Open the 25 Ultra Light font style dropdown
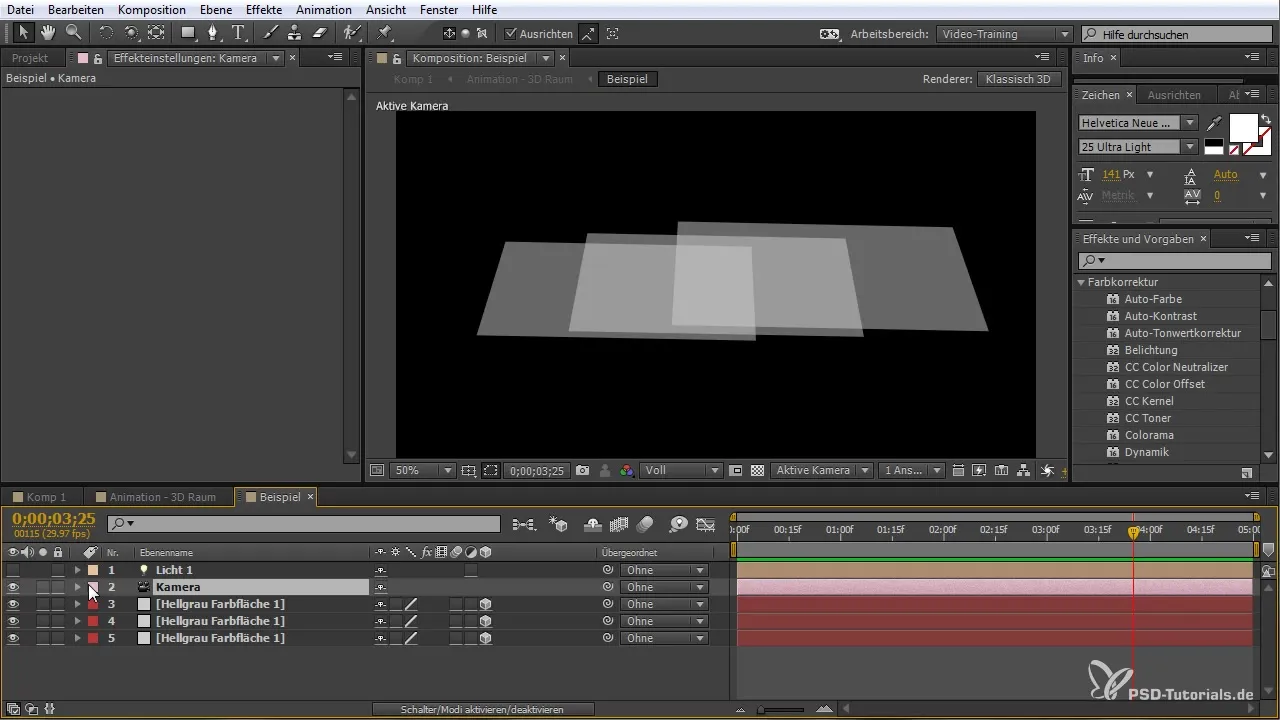The image size is (1280, 720). (1138, 147)
